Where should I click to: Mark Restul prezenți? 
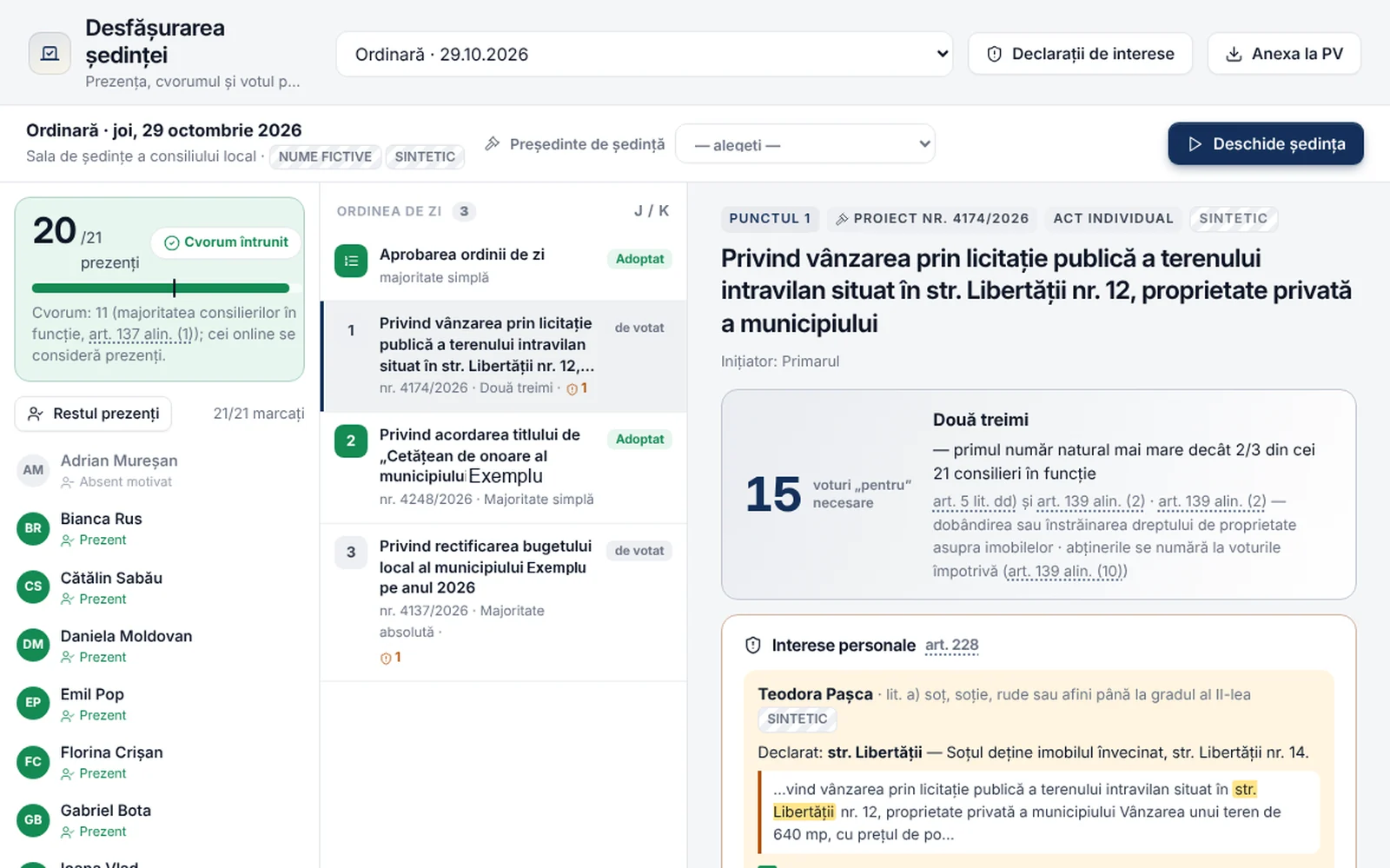coord(93,414)
